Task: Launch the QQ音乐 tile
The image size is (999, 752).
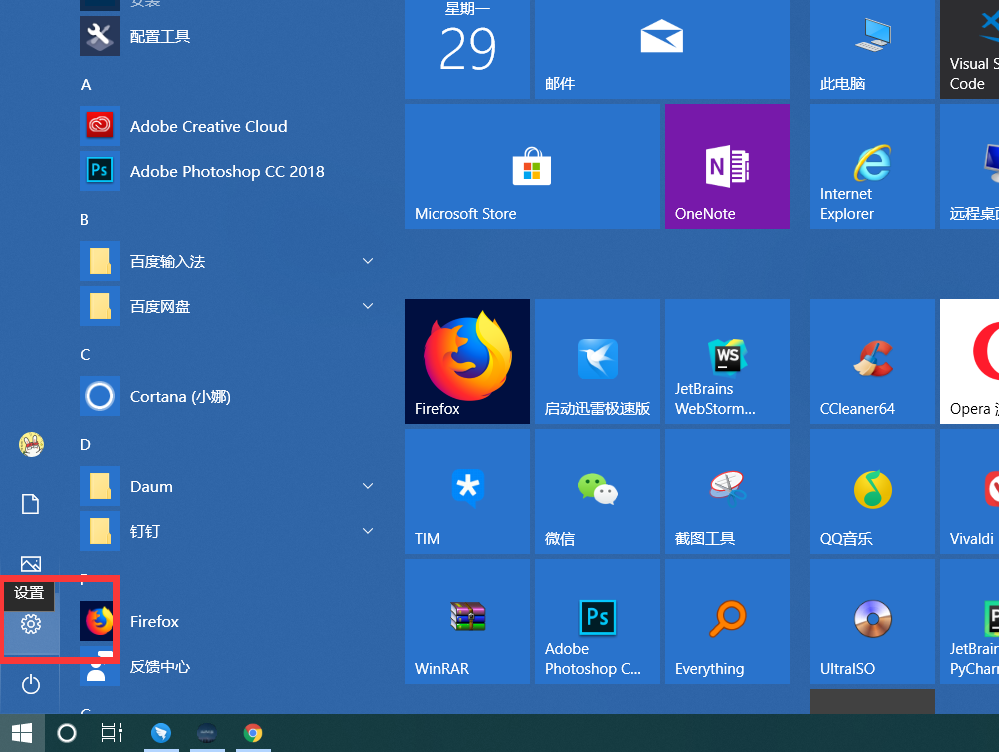Action: point(872,491)
